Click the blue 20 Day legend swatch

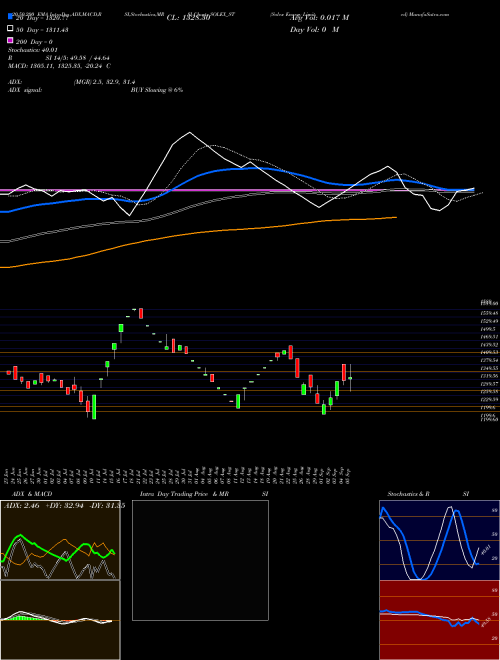pos(10,17)
